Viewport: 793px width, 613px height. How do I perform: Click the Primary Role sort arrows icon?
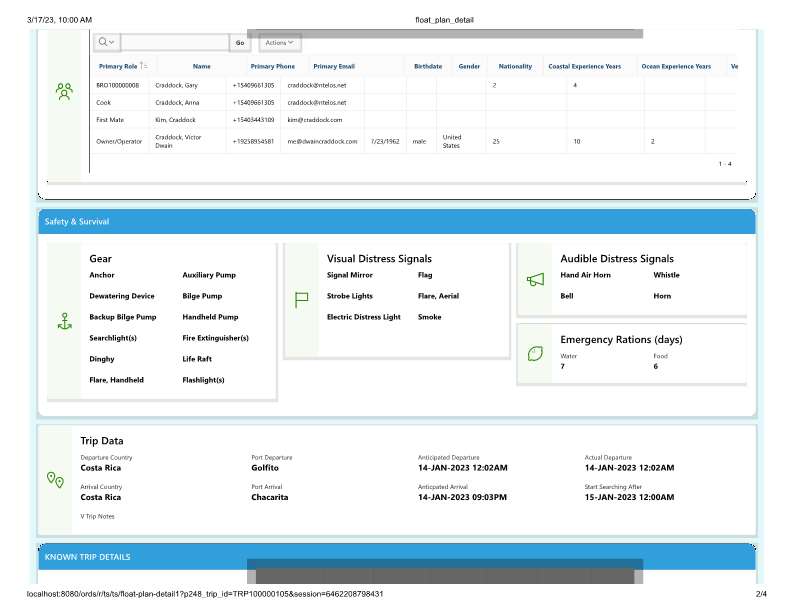pyautogui.click(x=144, y=66)
